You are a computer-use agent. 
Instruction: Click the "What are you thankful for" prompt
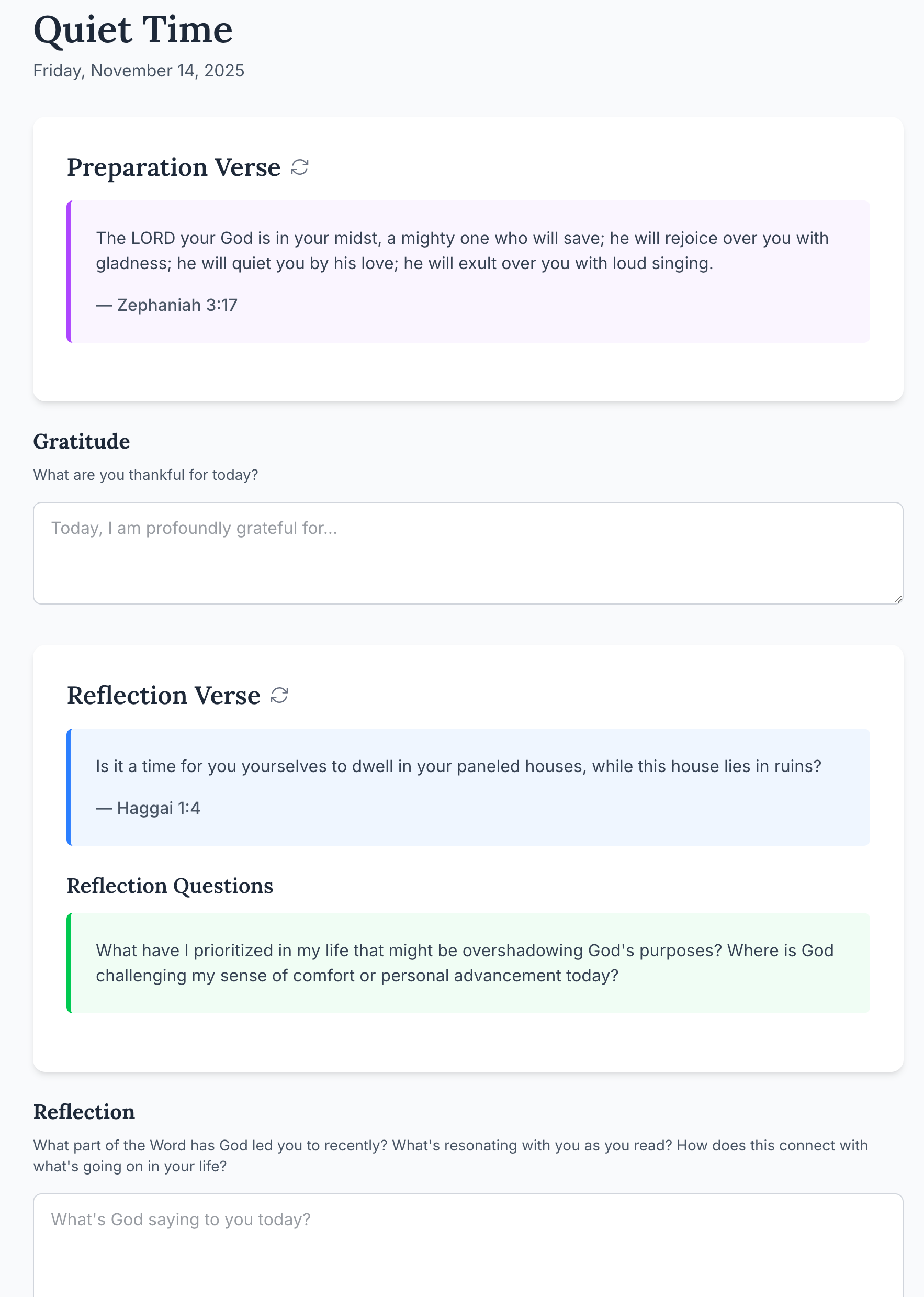[145, 475]
